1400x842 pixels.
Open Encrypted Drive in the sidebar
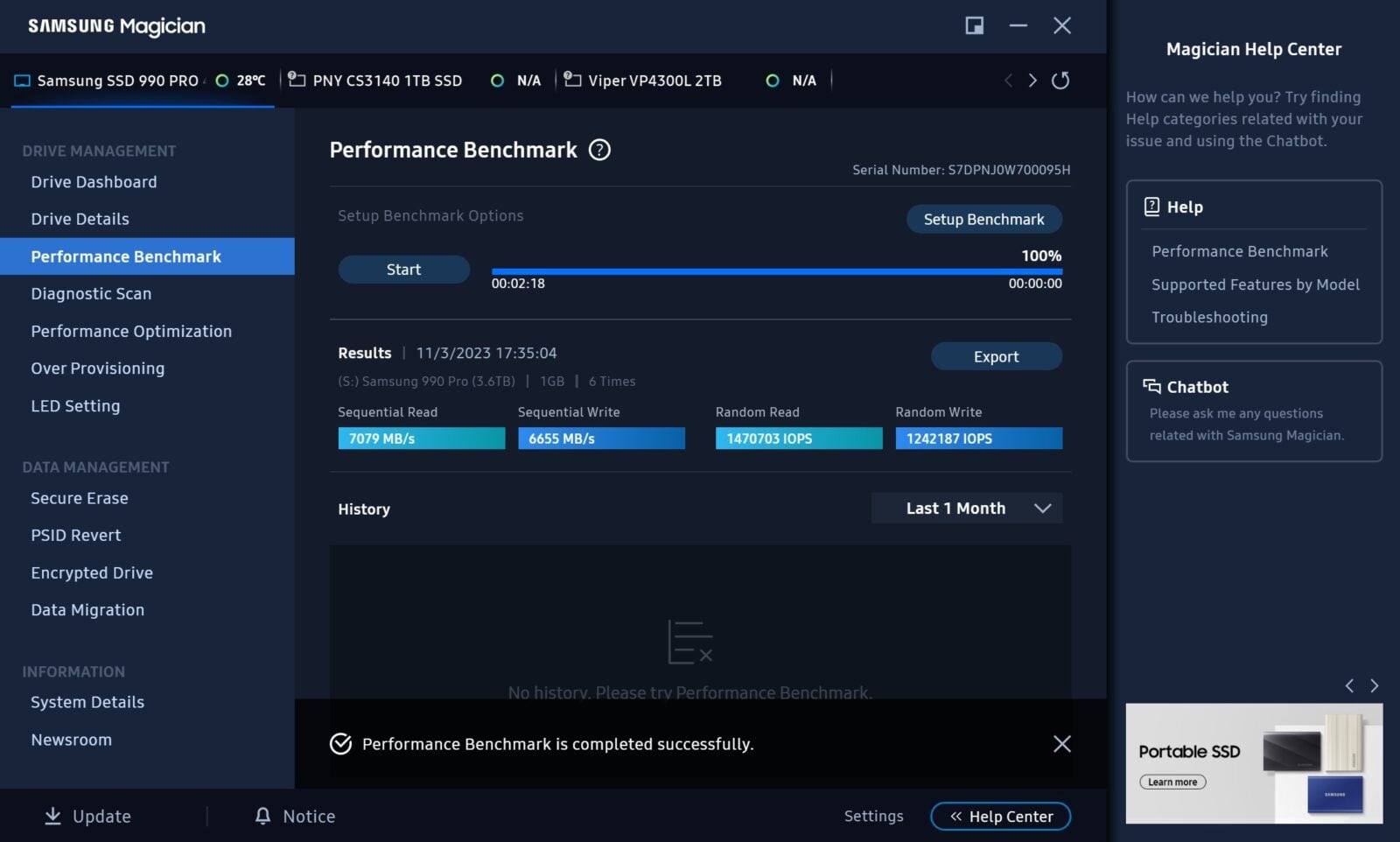coord(147,572)
